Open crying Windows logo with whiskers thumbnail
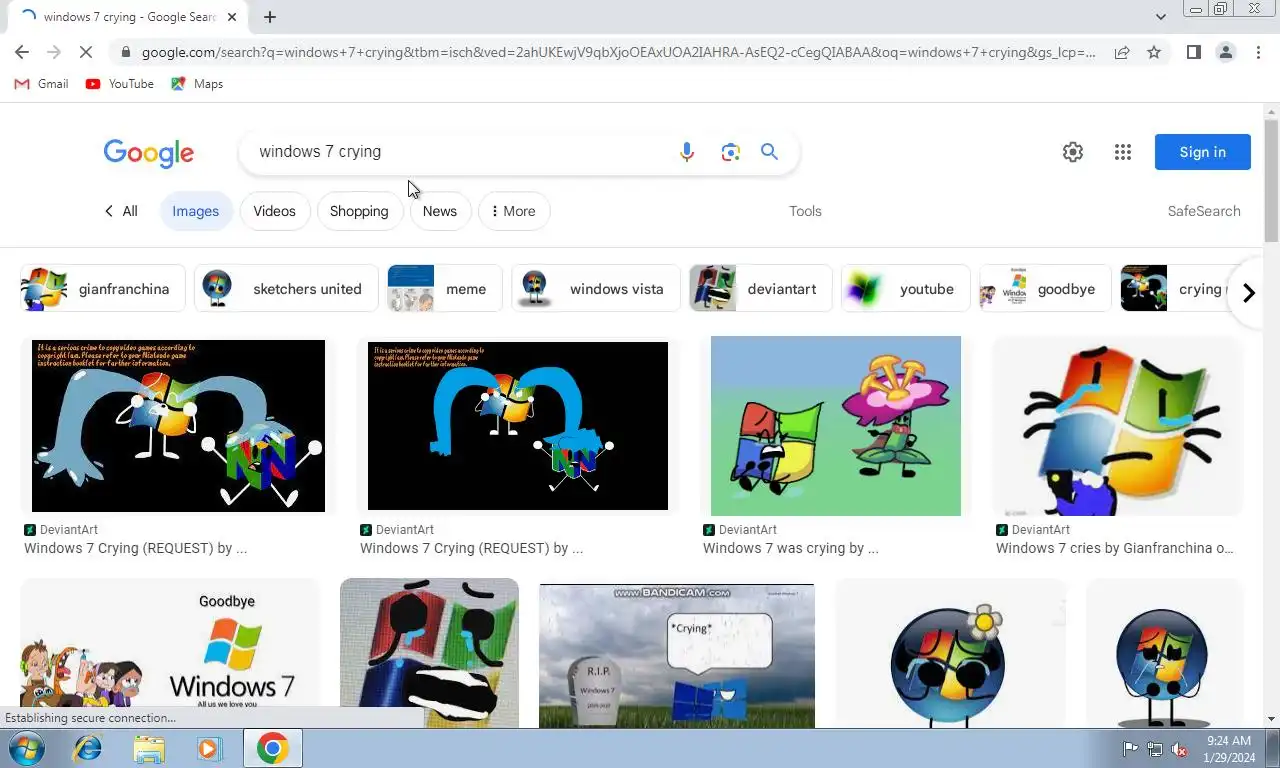Viewport: 1280px width, 768px height. click(x=1117, y=426)
